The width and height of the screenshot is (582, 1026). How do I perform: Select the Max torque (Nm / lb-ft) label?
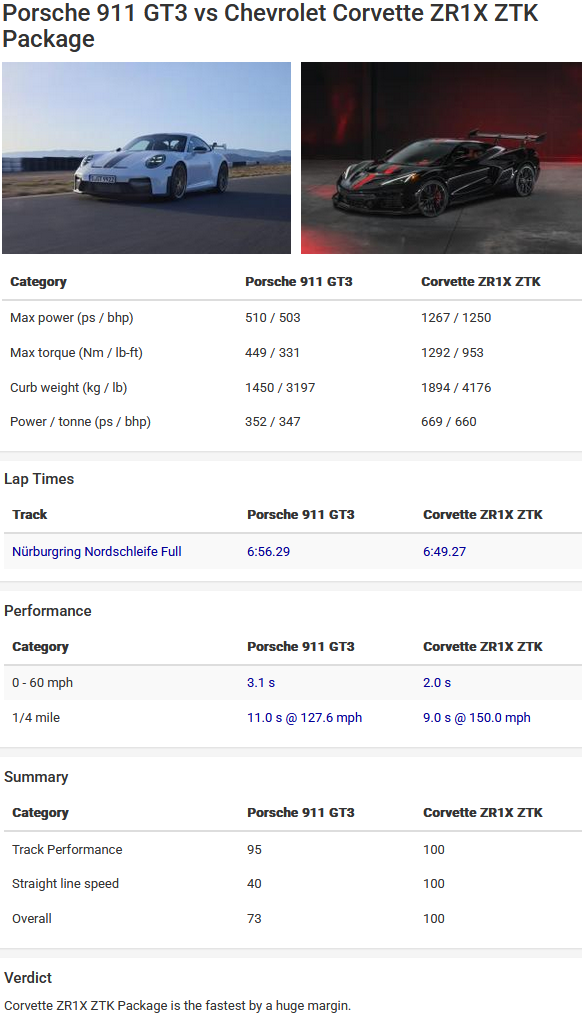pyautogui.click(x=76, y=353)
